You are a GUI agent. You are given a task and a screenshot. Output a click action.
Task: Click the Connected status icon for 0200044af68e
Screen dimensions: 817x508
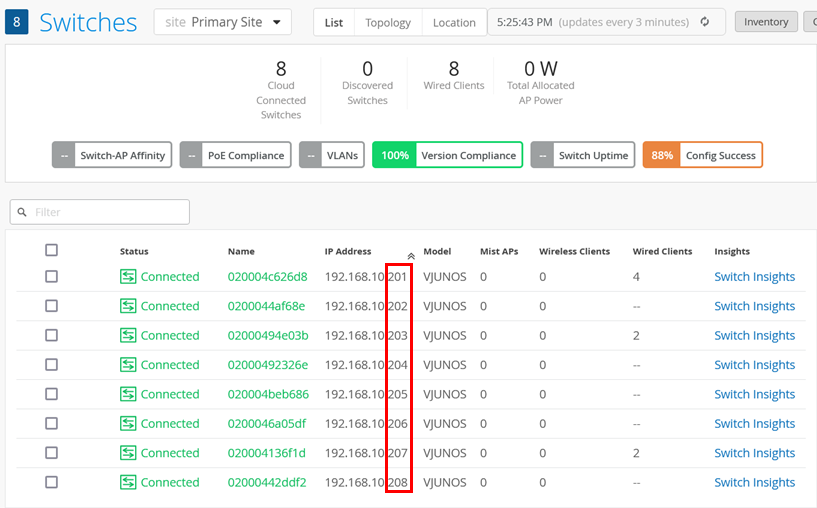click(128, 306)
